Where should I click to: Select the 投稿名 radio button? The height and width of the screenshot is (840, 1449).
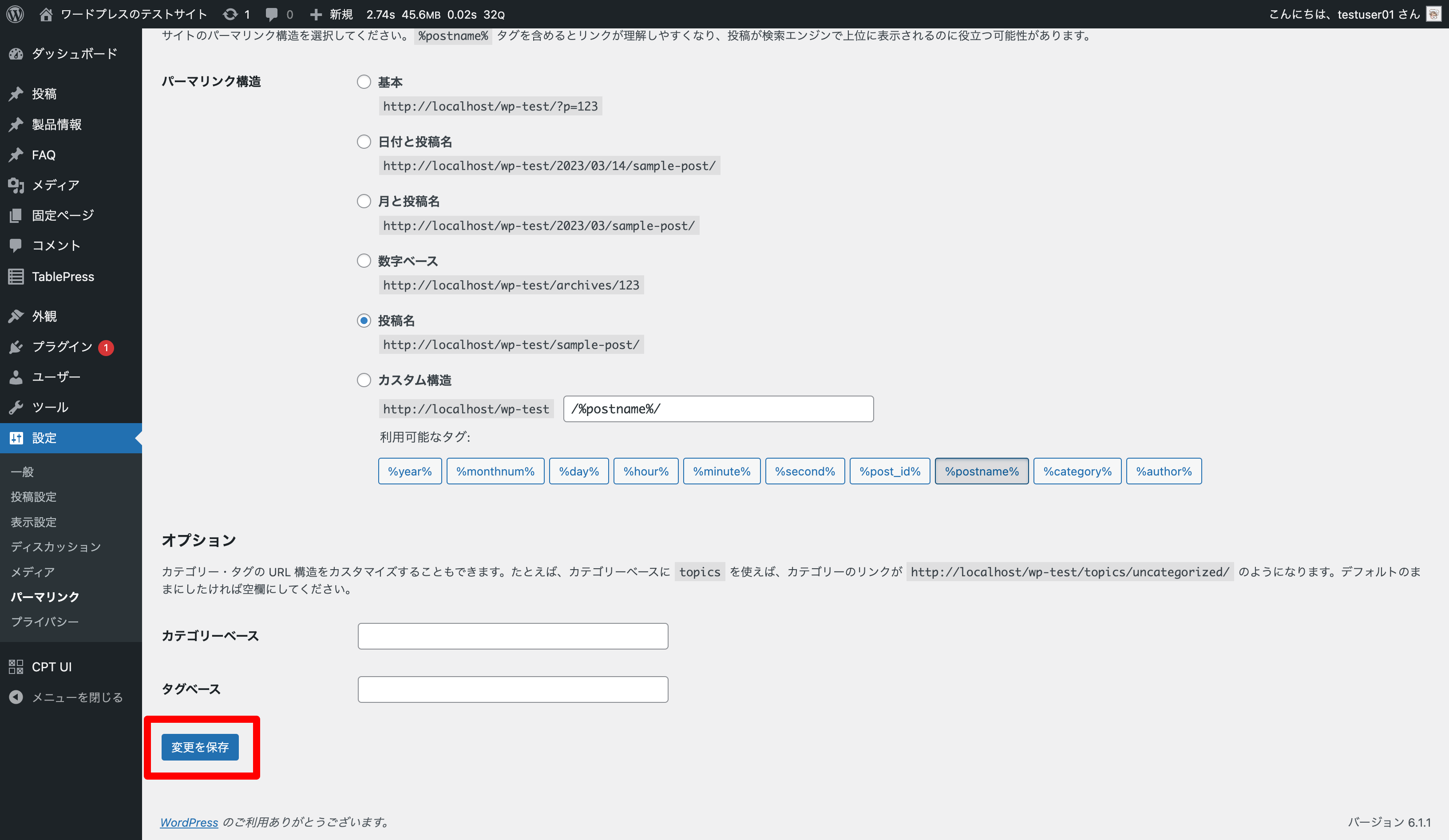(x=364, y=320)
